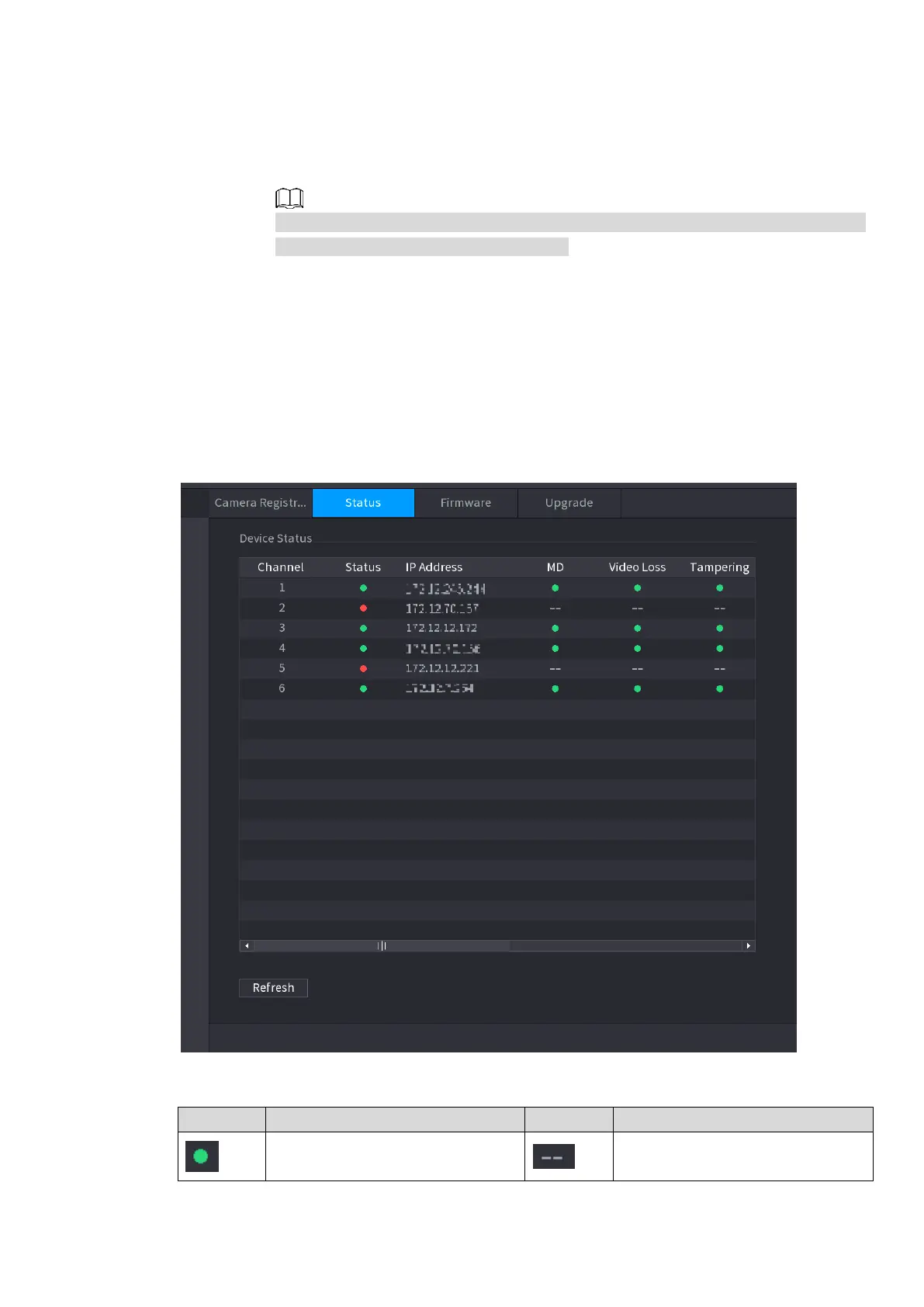
Task: Click the green status dot for channel 6
Action: [363, 689]
